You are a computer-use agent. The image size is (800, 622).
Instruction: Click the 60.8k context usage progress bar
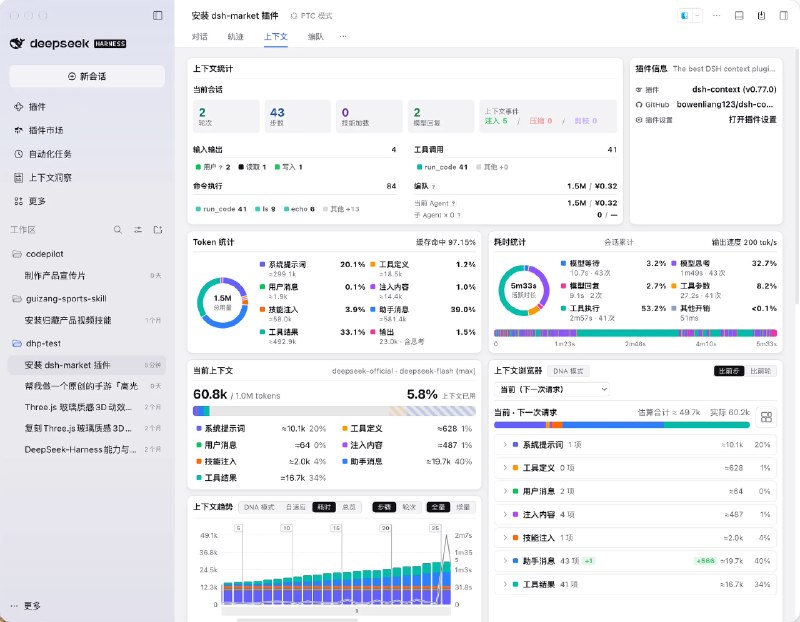(334, 411)
